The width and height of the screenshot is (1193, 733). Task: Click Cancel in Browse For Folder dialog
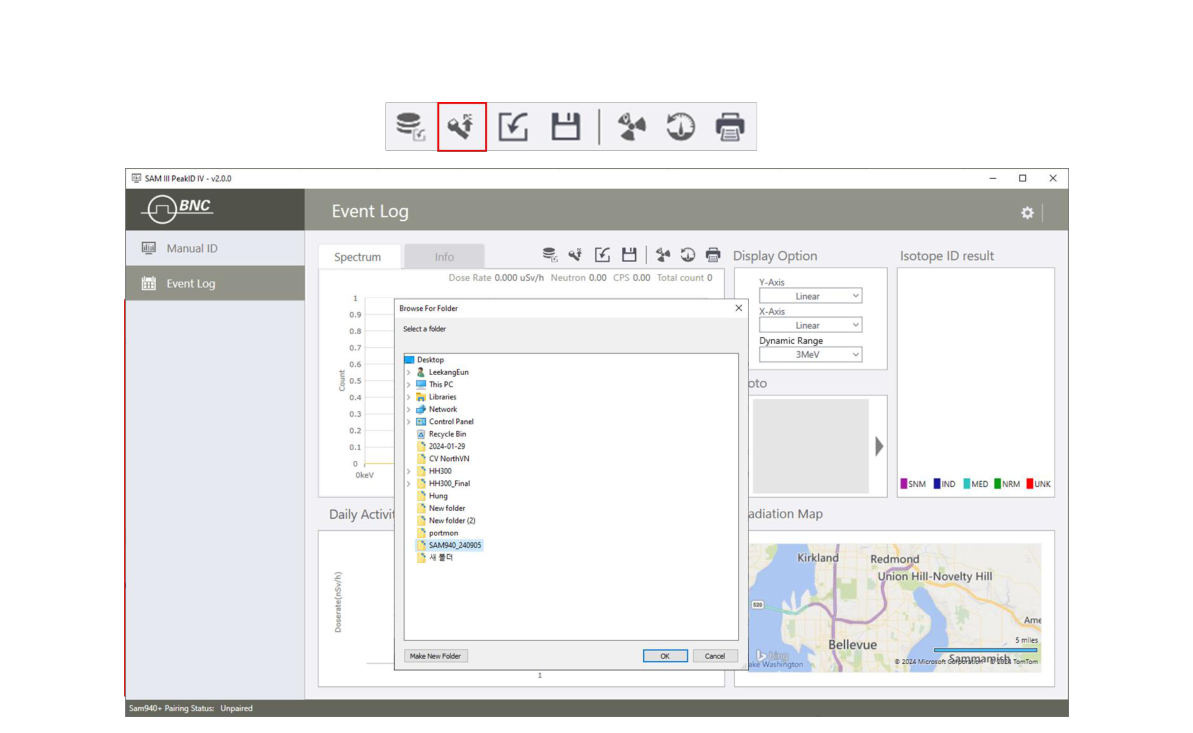pyautogui.click(x=714, y=656)
